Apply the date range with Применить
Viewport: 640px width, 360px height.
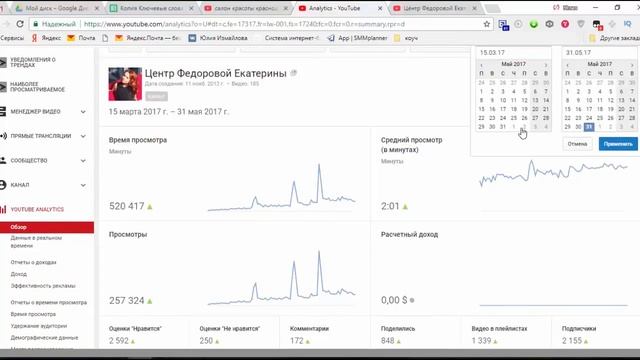[618, 144]
